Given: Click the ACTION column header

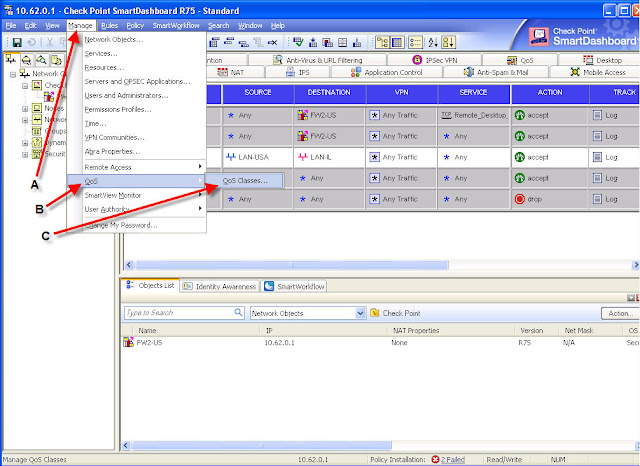Looking at the screenshot, I should tap(550, 93).
